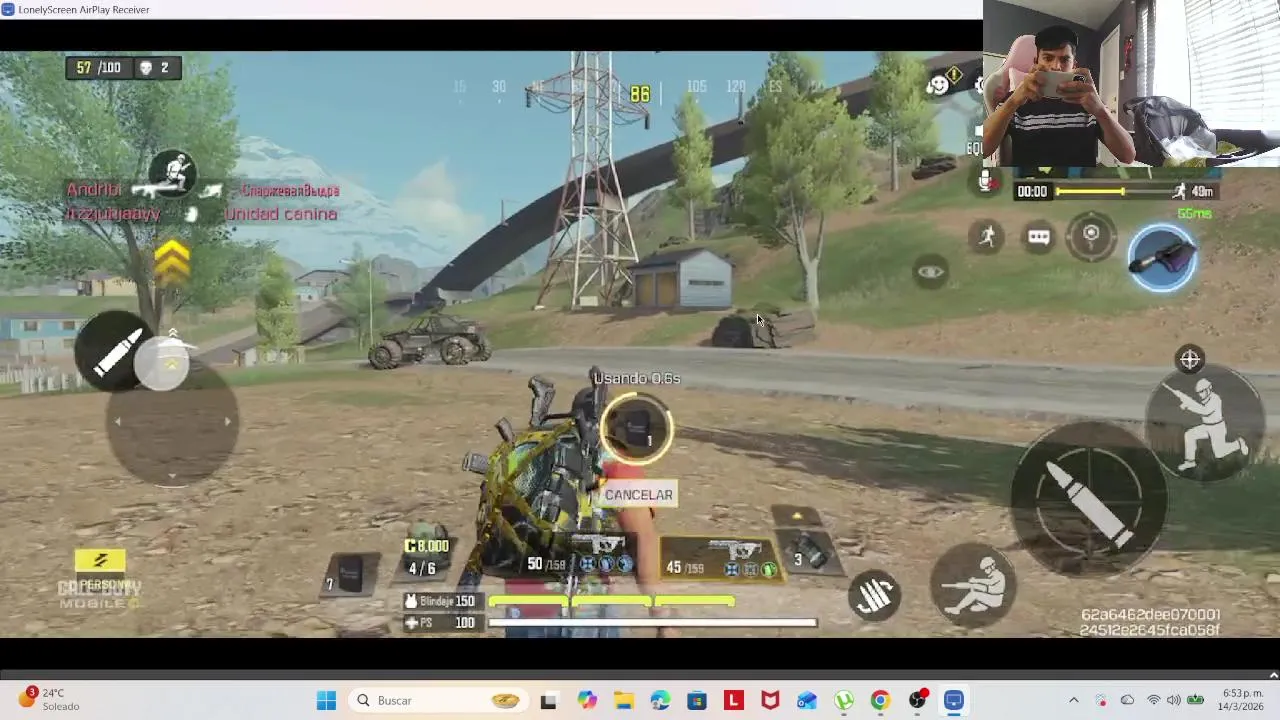Open Microsoft Edge from the taskbar
The image size is (1280, 720).
click(x=660, y=700)
